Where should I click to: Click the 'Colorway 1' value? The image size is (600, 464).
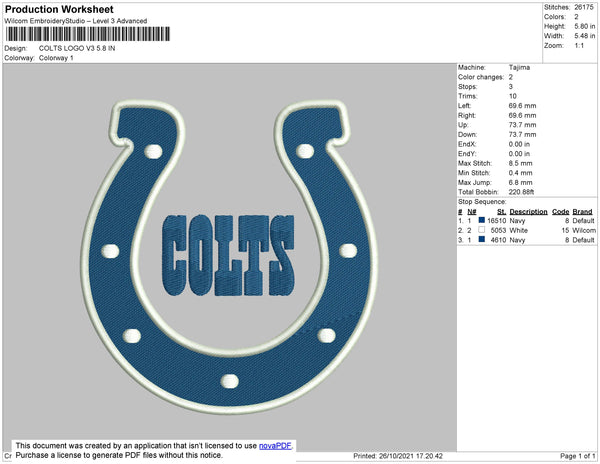[x=56, y=58]
